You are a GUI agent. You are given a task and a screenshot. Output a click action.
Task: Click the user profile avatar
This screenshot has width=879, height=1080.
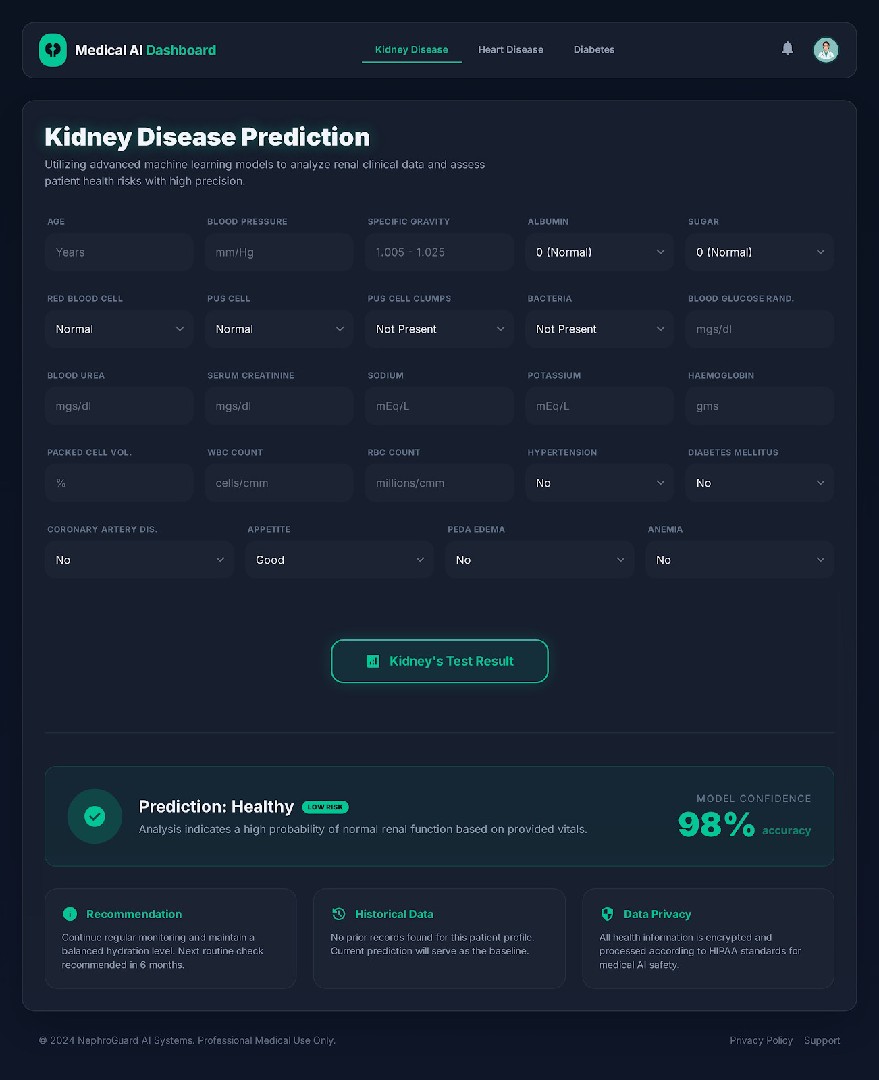[x=825, y=49]
